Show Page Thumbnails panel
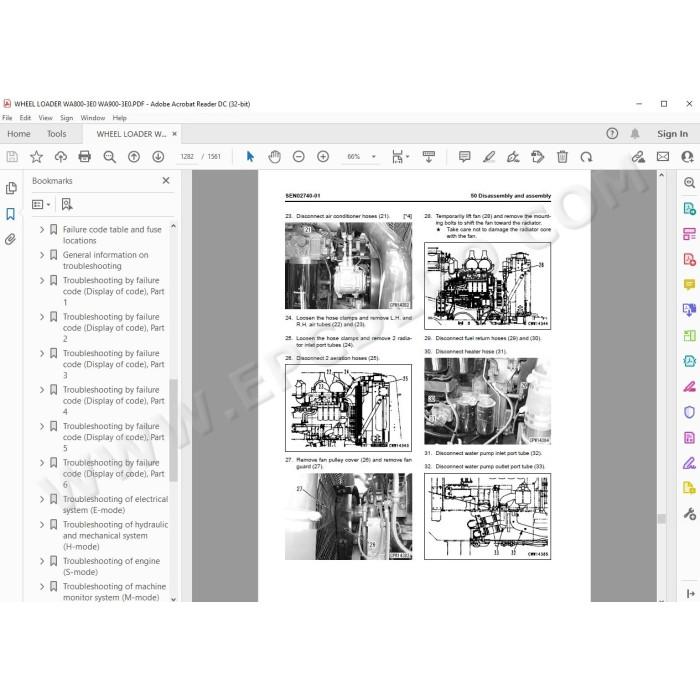The image size is (700, 700). (x=11, y=188)
